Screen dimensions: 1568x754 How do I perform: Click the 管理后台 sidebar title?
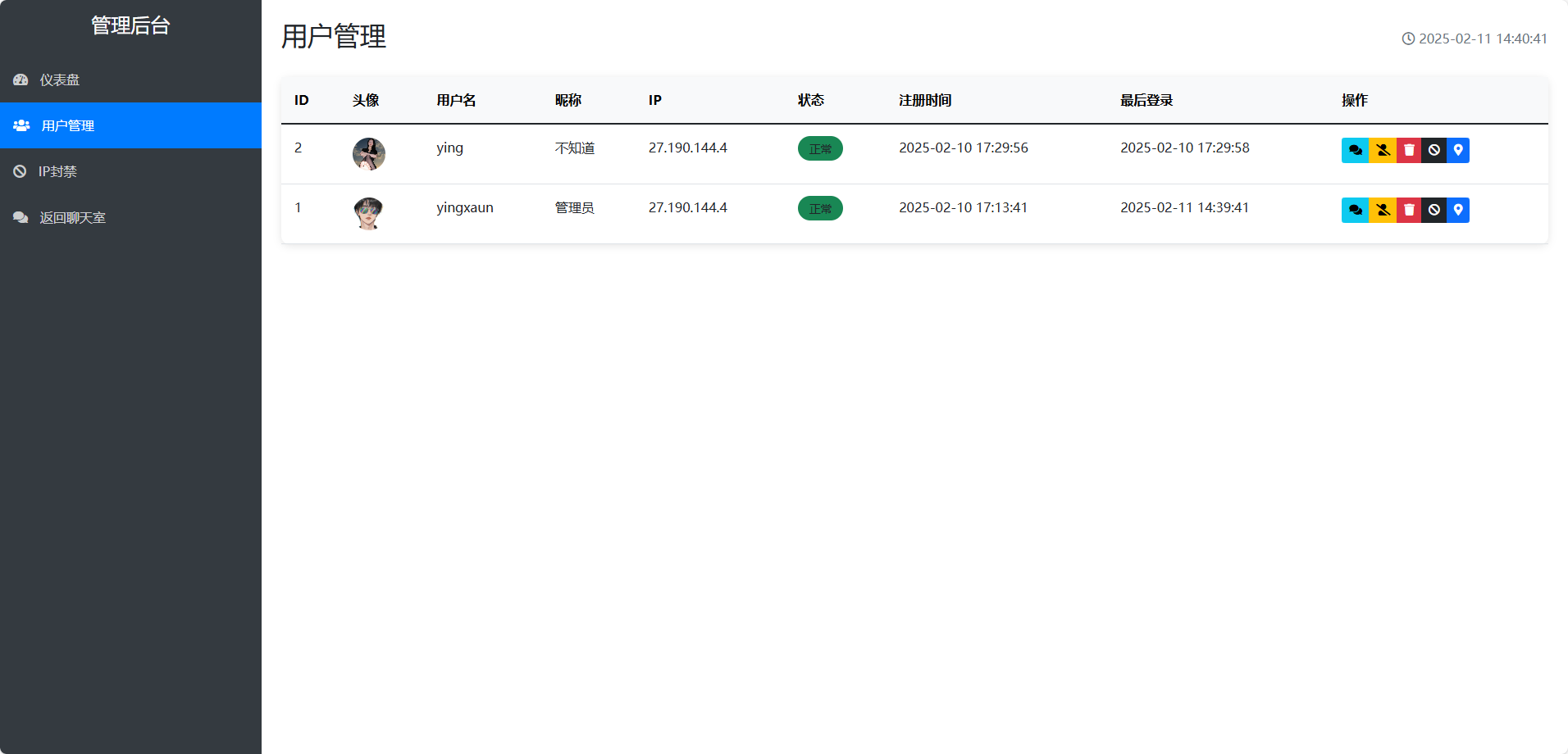click(130, 25)
